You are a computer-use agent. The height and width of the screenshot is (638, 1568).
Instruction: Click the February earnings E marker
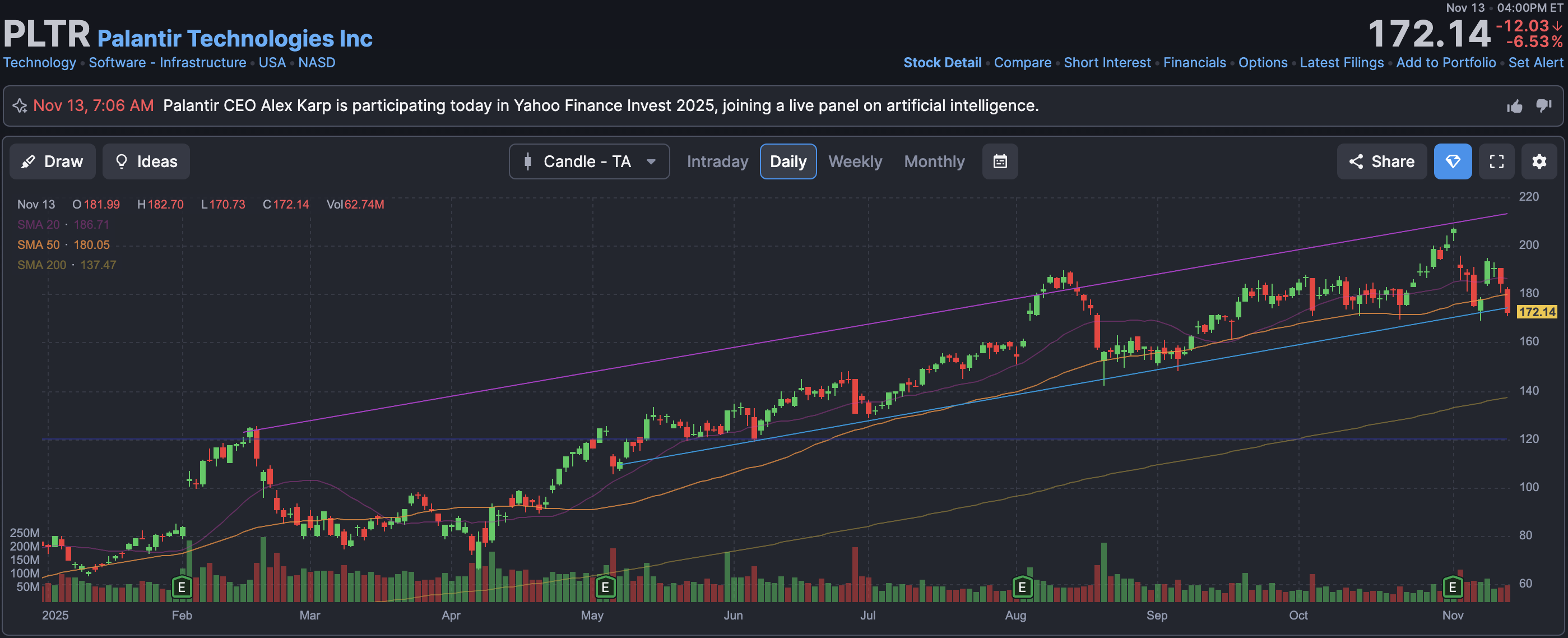[x=182, y=587]
